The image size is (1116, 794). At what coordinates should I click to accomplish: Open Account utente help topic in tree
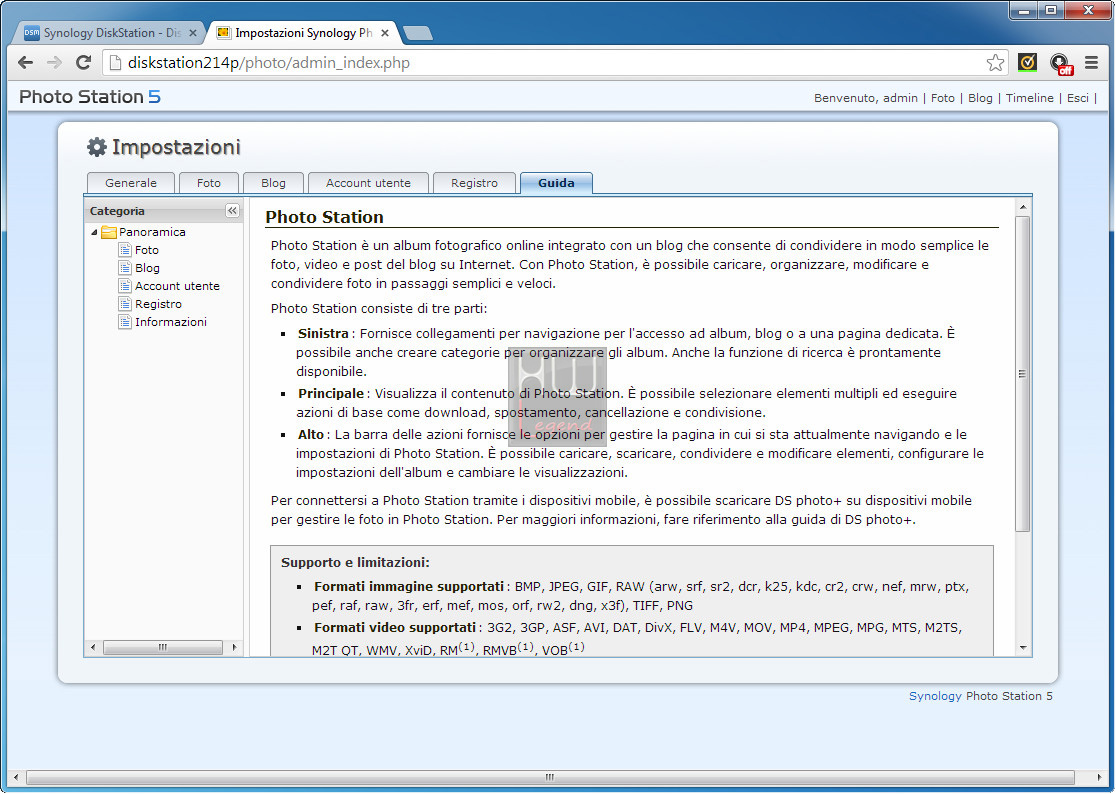click(x=177, y=286)
